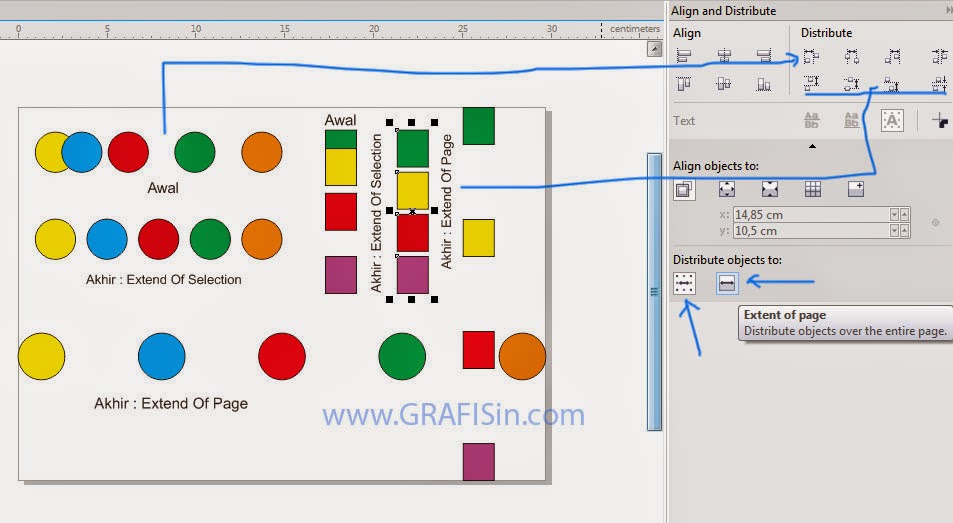Select the orange circle in Extend Of Page row
Screen dimensions: 953x523
click(x=522, y=357)
